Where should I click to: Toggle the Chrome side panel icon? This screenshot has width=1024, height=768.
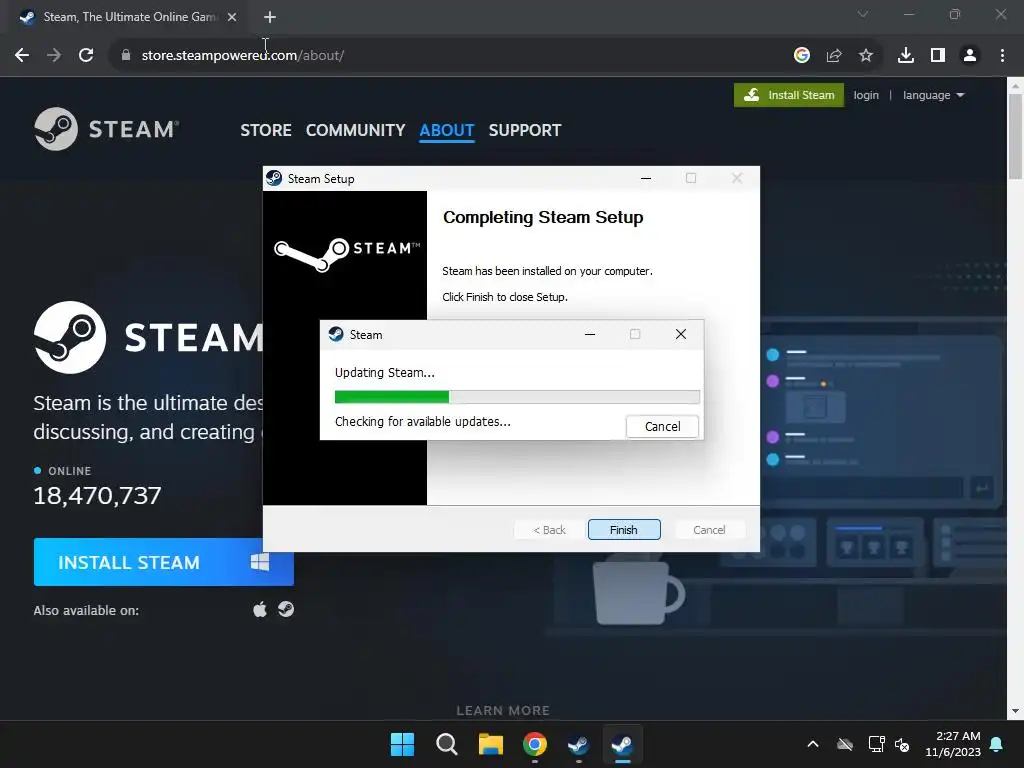(938, 56)
